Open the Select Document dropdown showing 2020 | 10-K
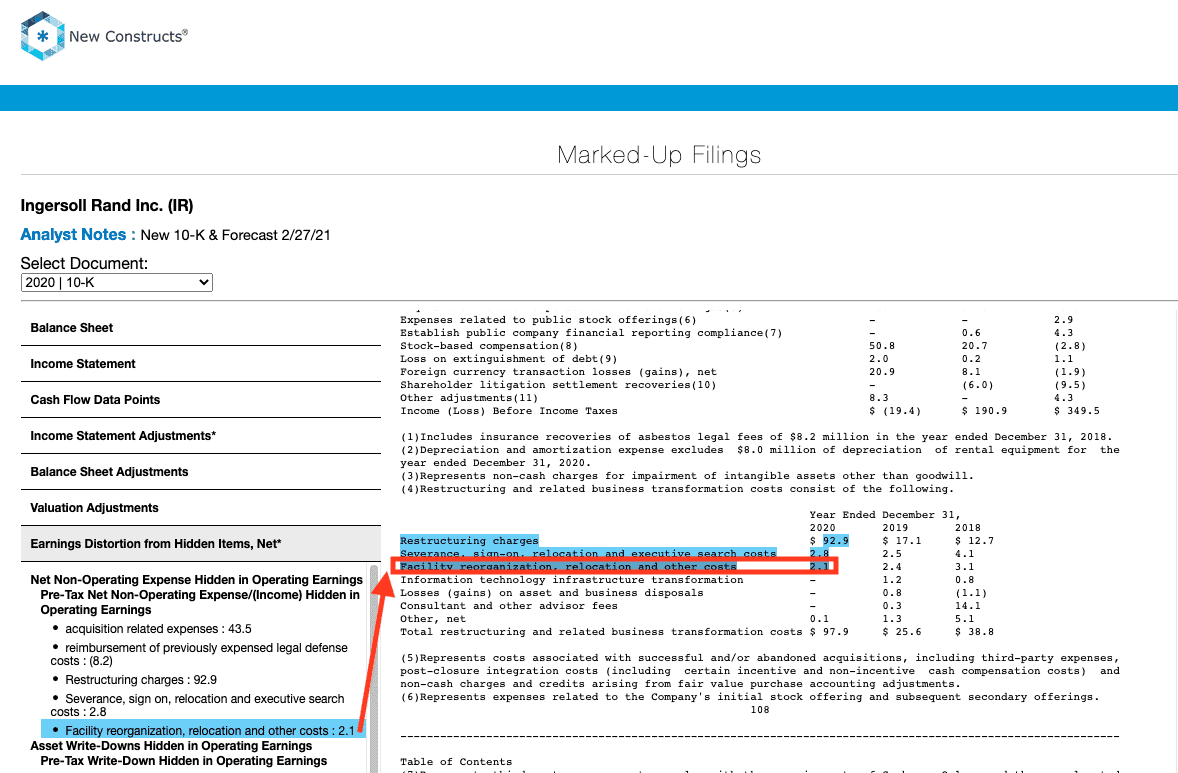The image size is (1178, 773). pos(116,282)
